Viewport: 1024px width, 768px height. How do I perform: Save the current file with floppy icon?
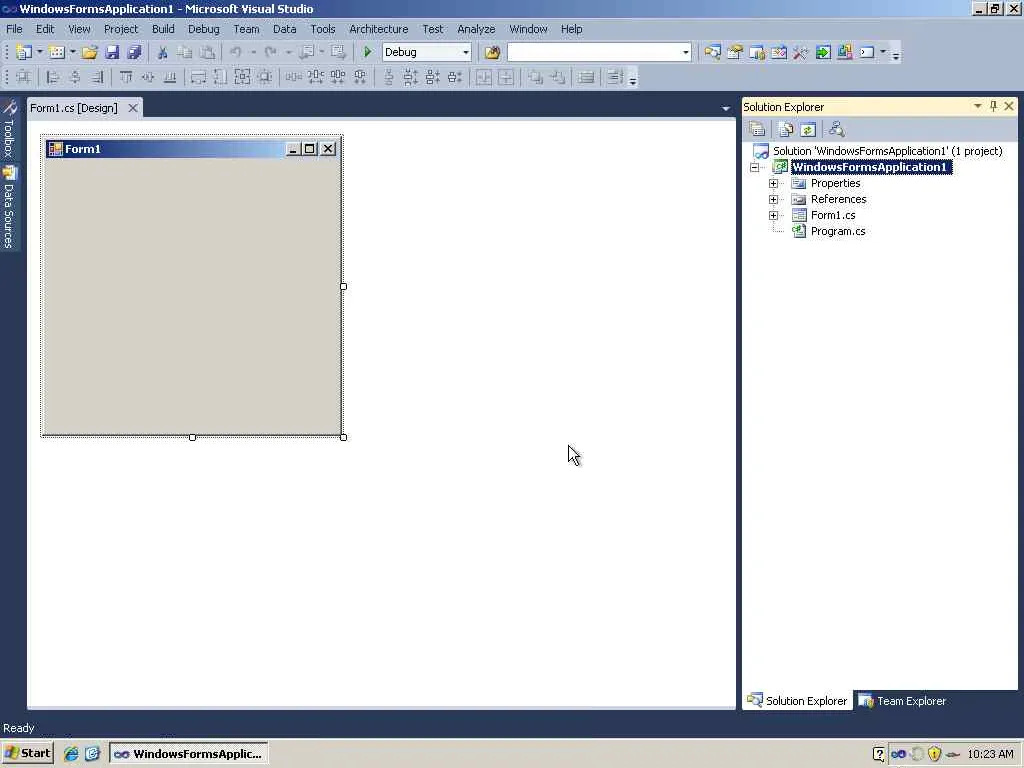[x=112, y=52]
